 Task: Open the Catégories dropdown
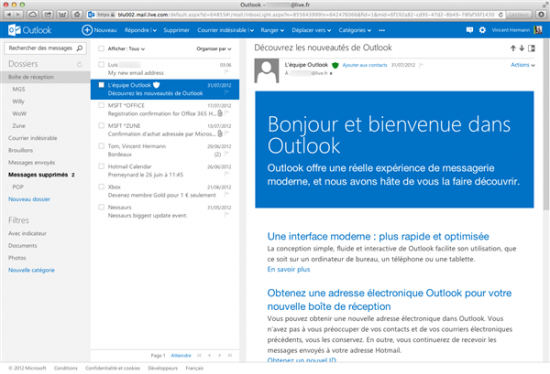click(x=355, y=30)
